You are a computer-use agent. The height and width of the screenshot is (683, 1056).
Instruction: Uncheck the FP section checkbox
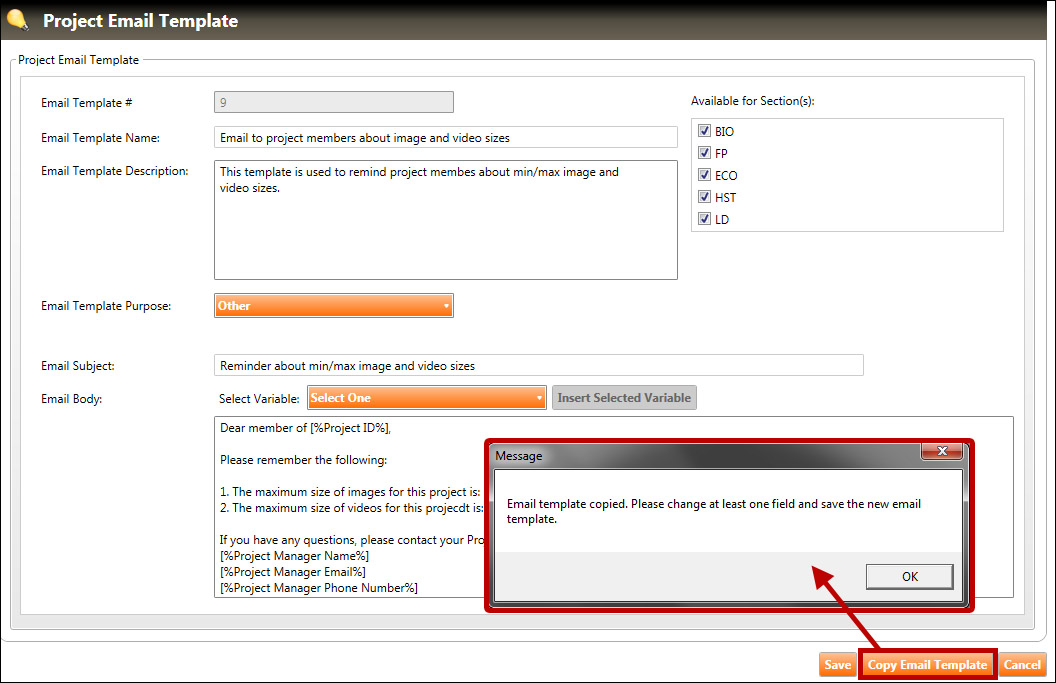pos(705,153)
